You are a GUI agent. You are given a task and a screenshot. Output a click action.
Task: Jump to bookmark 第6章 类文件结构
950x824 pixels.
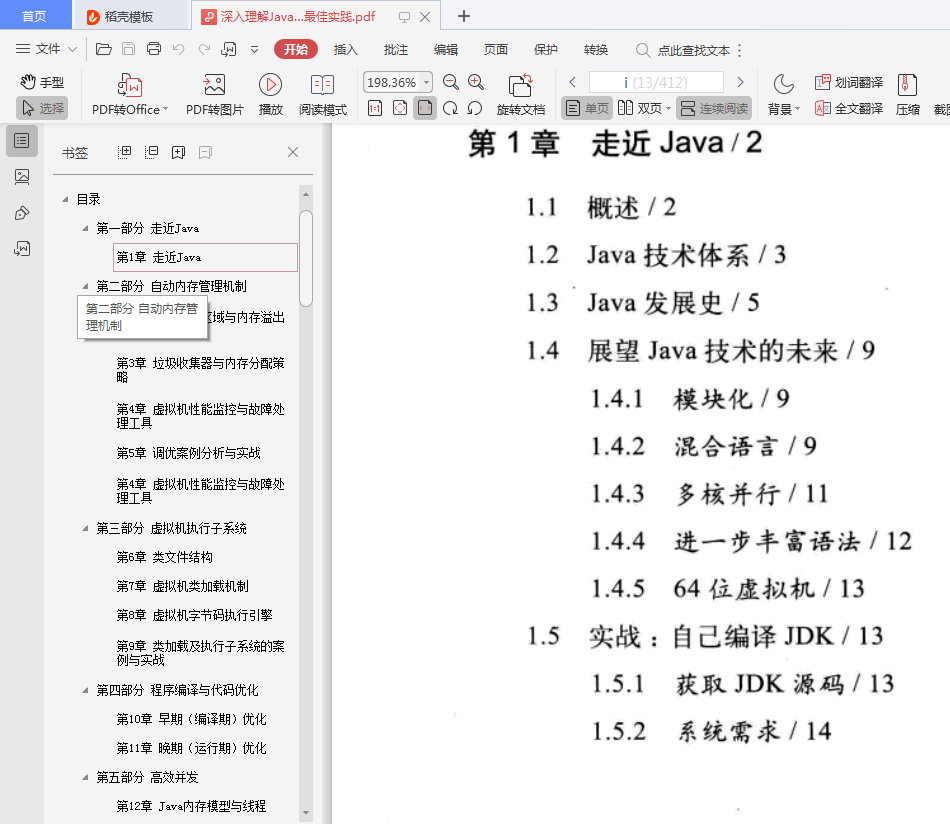[x=164, y=557]
